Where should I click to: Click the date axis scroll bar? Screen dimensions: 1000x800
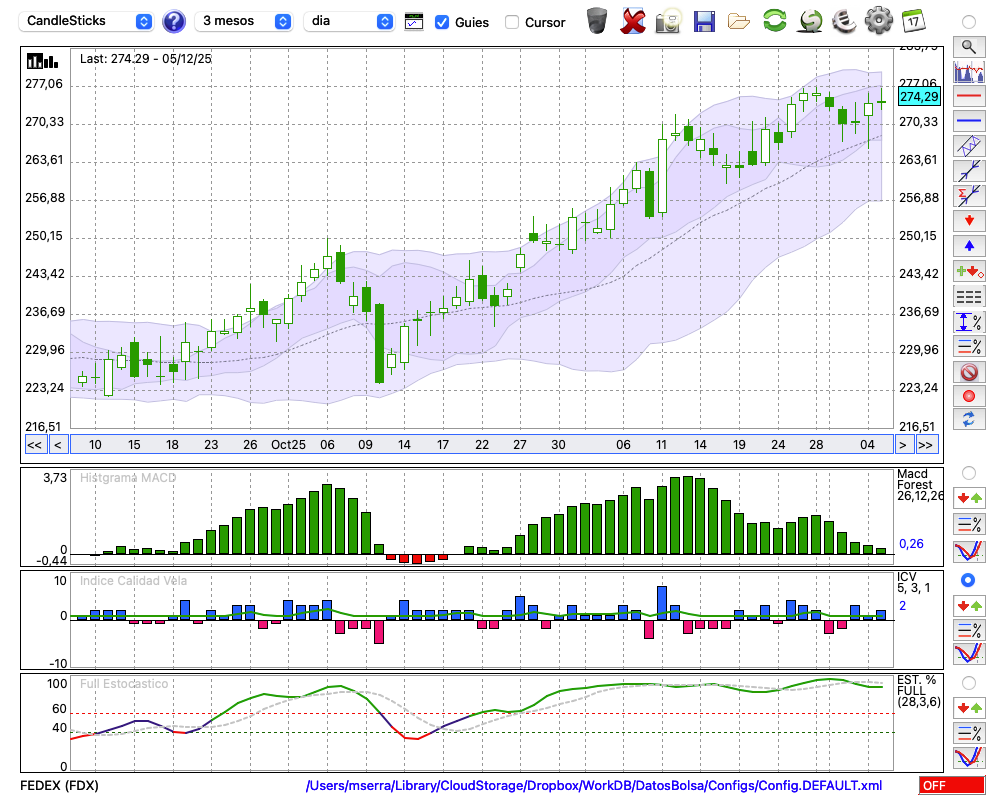click(x=482, y=445)
